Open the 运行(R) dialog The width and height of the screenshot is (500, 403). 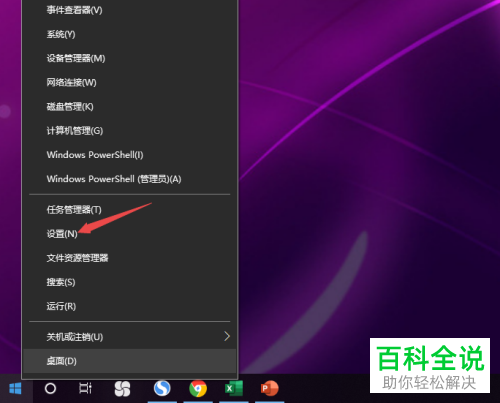[x=130, y=306]
